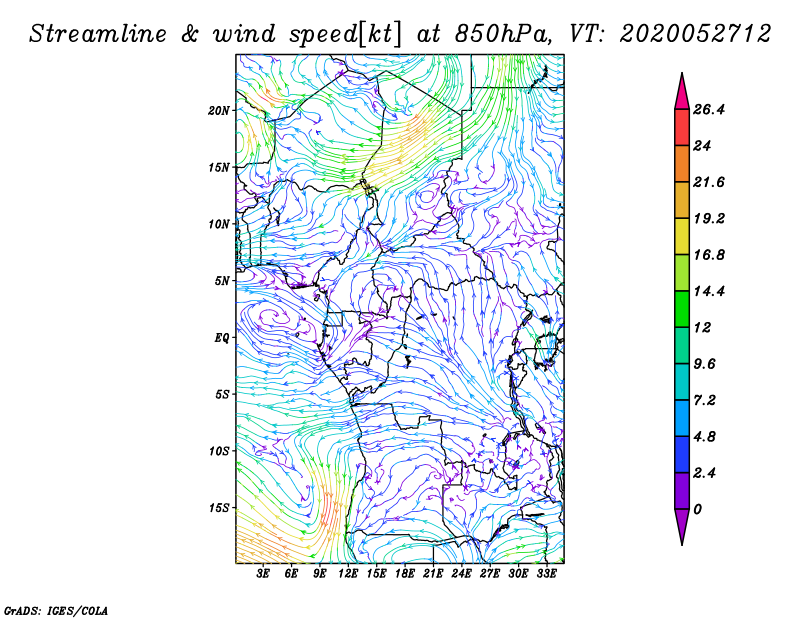Click the 24E longitude label
The image size is (800, 618).
coord(461,574)
